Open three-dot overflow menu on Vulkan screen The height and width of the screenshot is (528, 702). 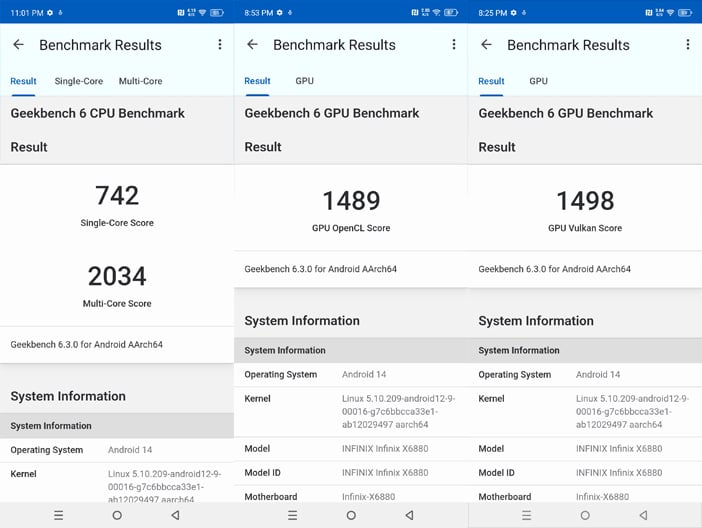[688, 45]
